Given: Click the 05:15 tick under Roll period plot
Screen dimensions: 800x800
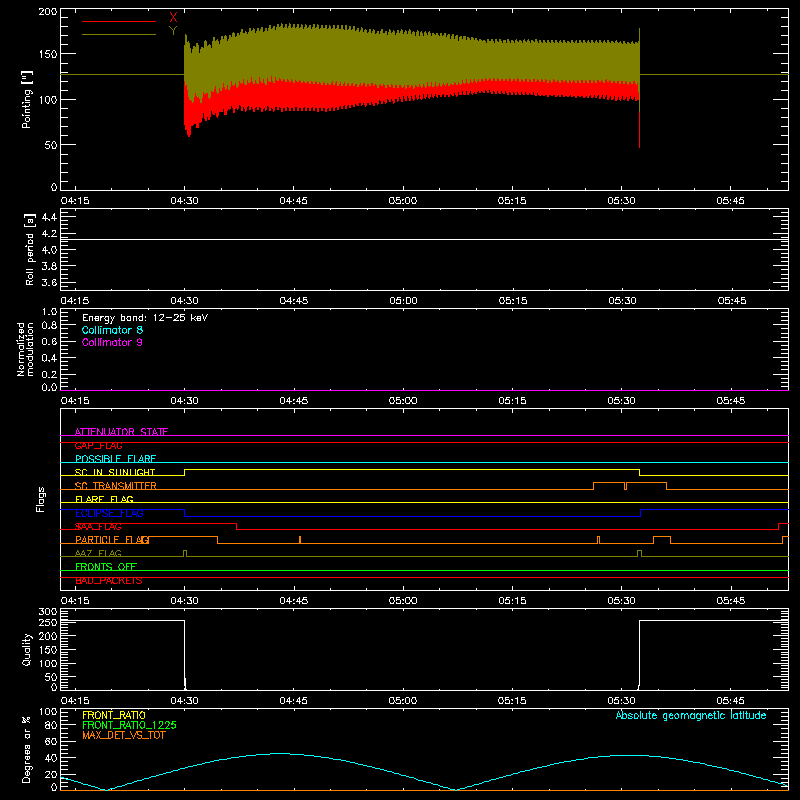Looking at the screenshot, I should tap(512, 301).
